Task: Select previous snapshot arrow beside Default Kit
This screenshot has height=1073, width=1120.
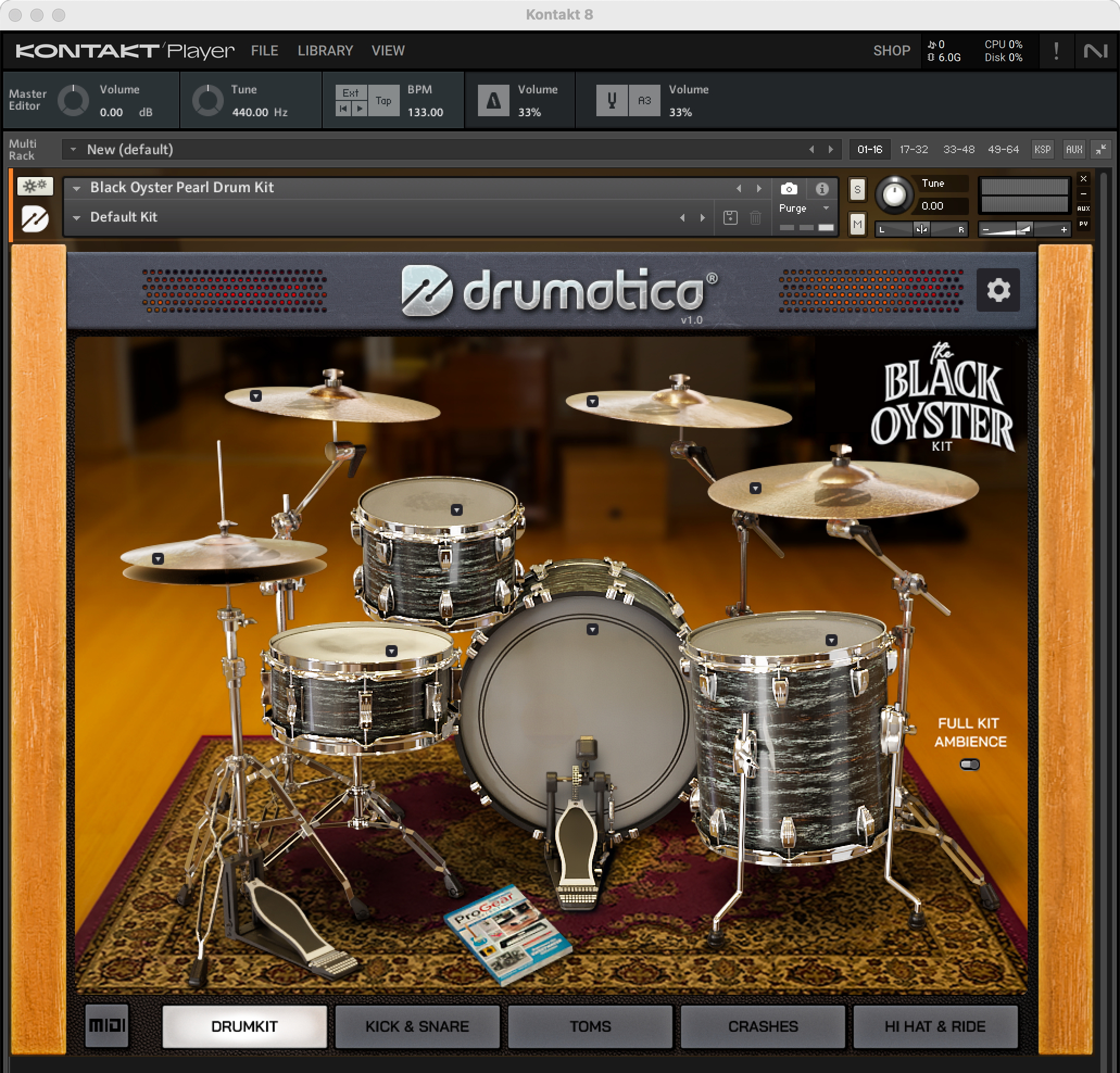Action: [x=682, y=218]
